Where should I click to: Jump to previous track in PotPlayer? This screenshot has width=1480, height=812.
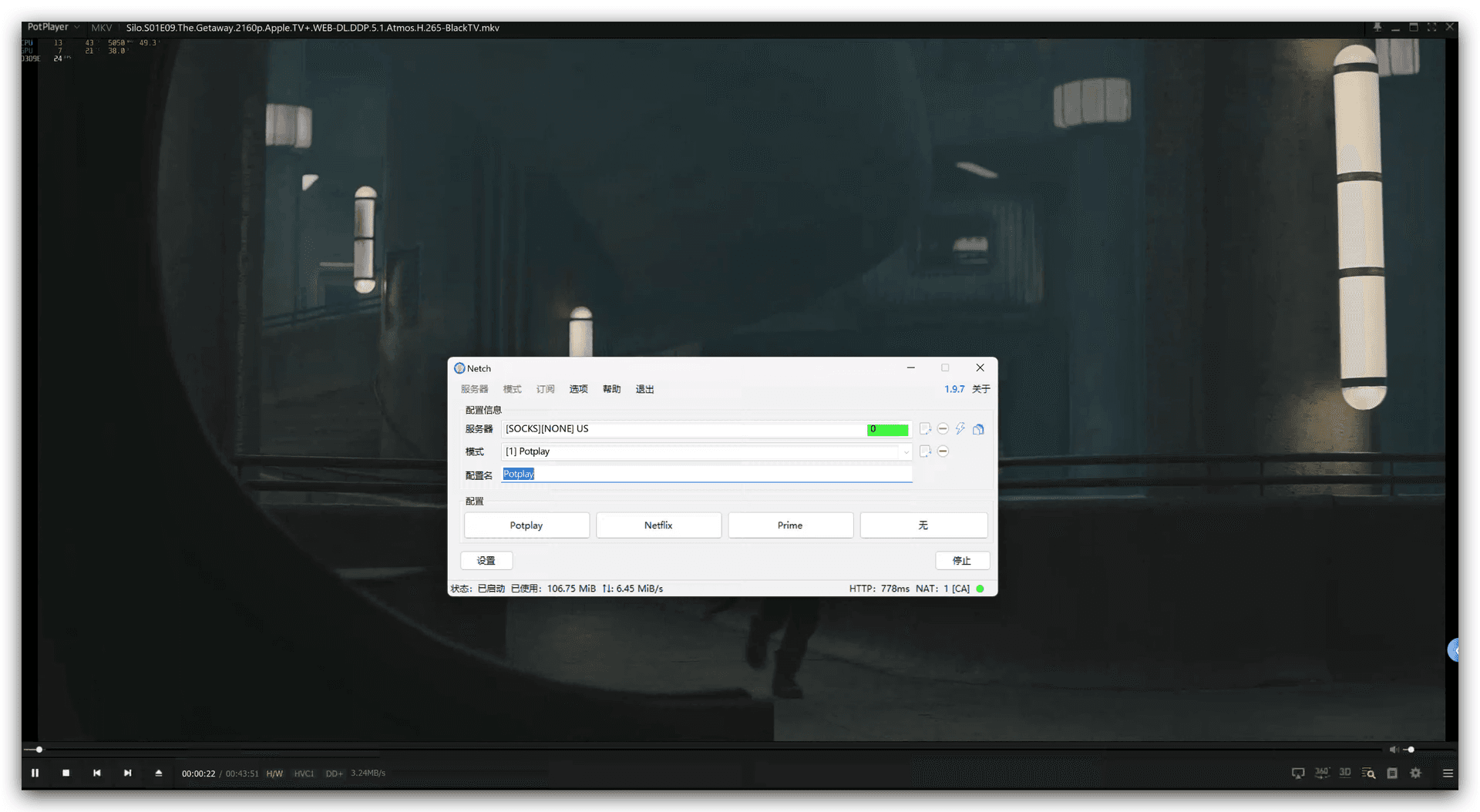[97, 773]
